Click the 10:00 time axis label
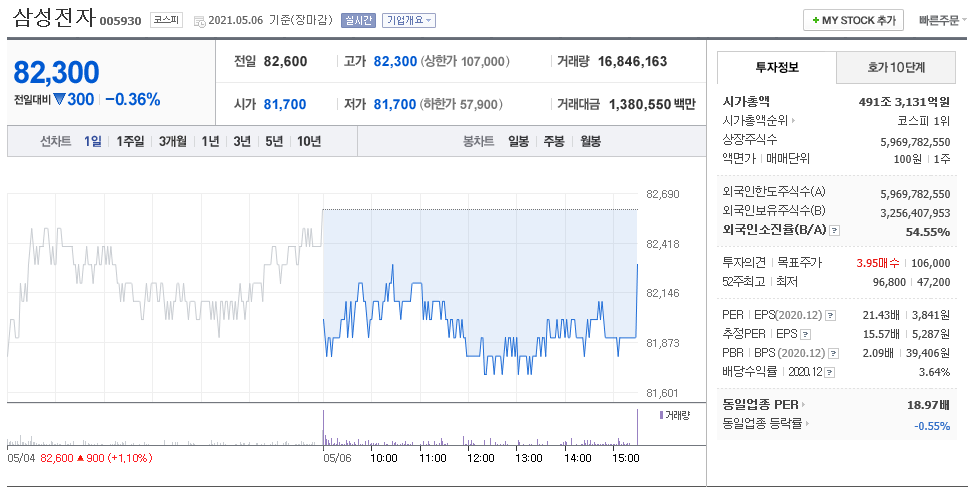 (384, 458)
